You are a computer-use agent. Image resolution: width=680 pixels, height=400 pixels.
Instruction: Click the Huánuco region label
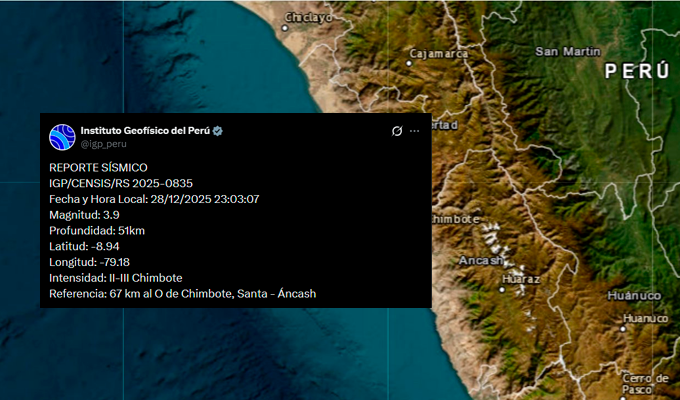634,296
